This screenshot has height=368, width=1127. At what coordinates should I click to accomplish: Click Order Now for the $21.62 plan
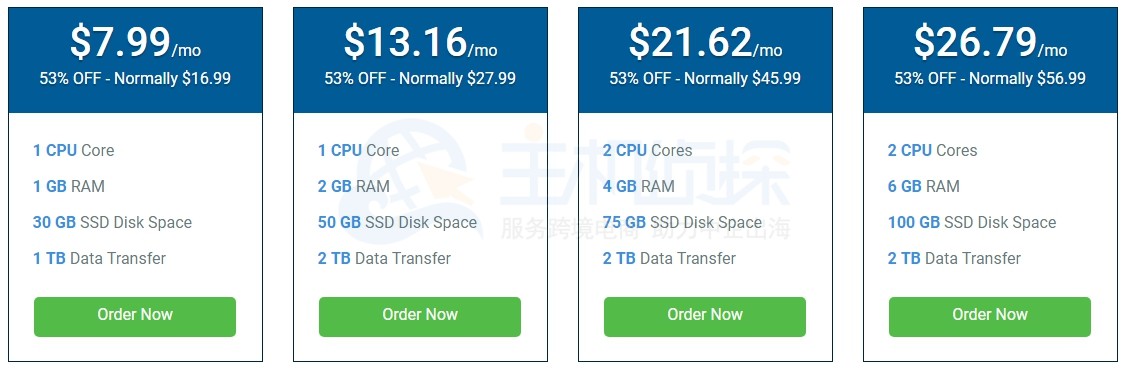pos(704,316)
